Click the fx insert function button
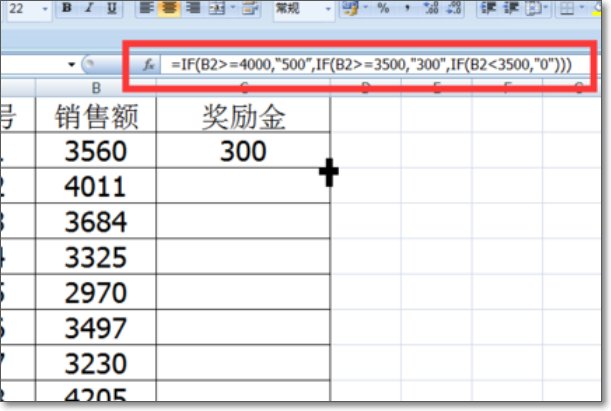 149,64
